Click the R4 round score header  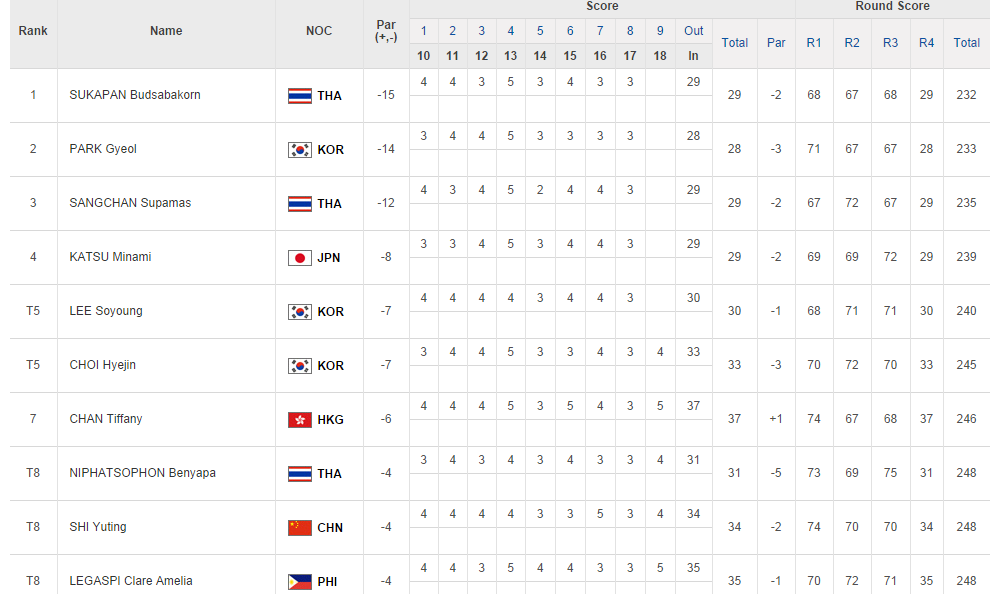pyautogui.click(x=926, y=43)
